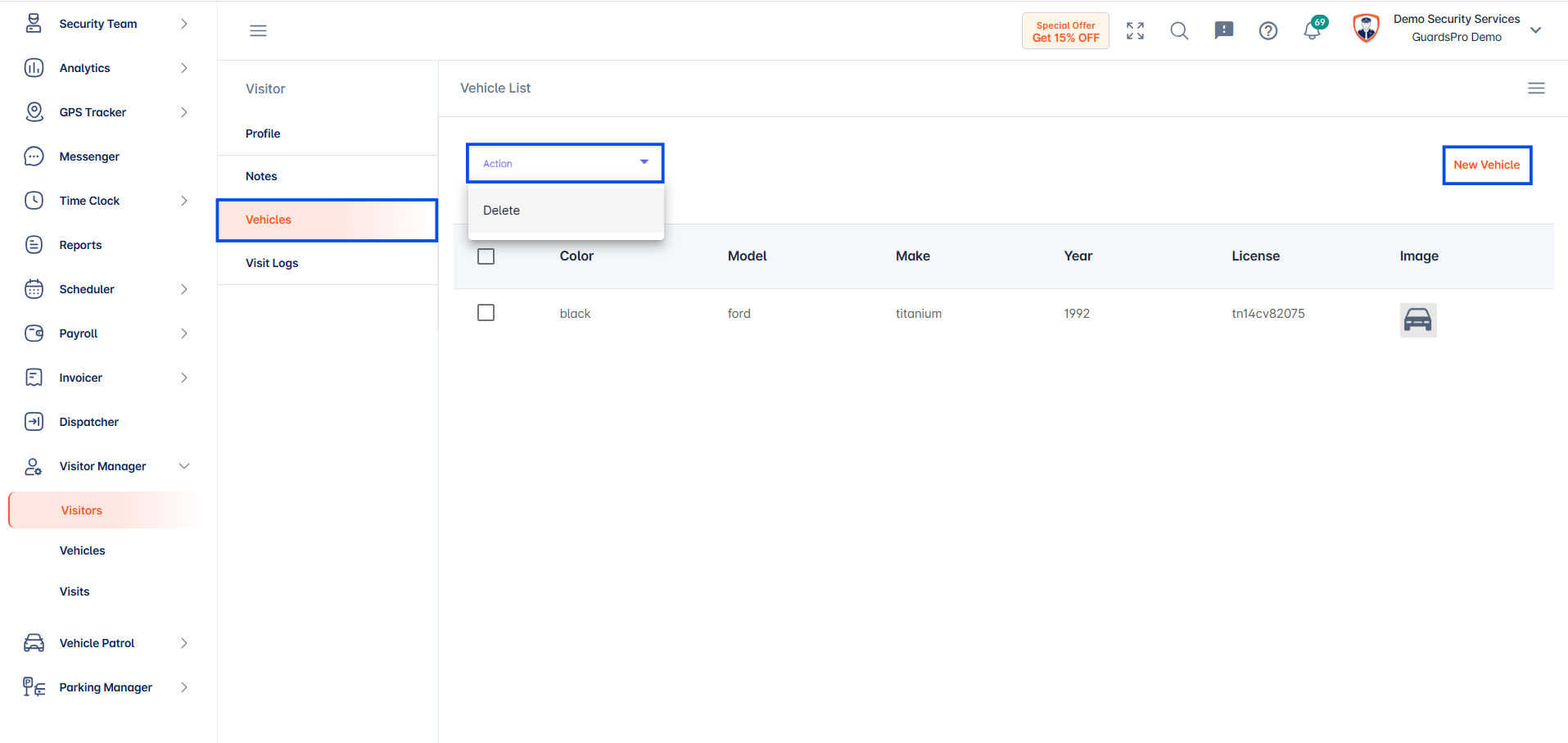
Task: Toggle the sidebar hamburger menu icon
Action: [258, 30]
